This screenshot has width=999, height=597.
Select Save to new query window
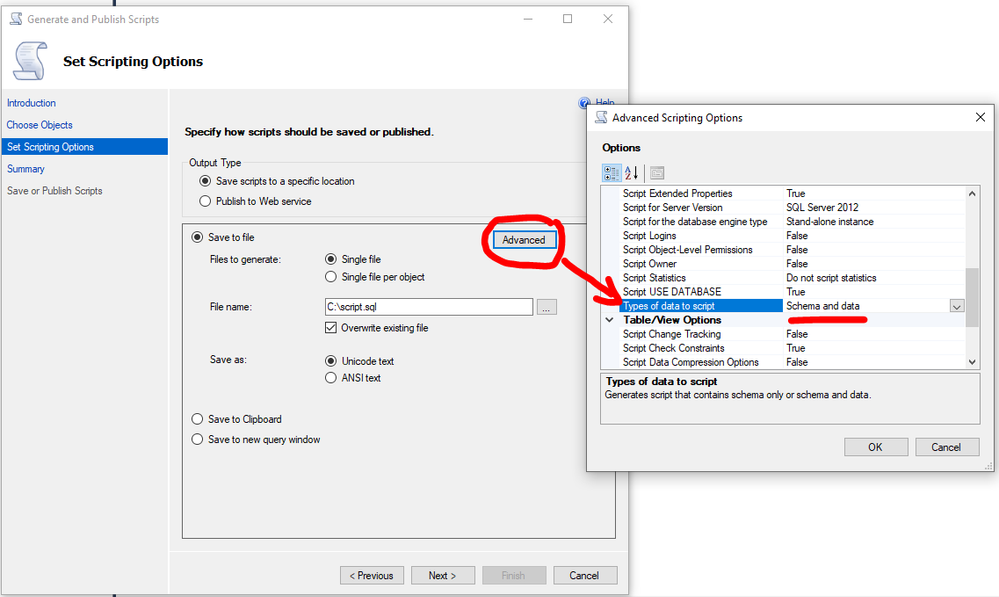click(198, 439)
